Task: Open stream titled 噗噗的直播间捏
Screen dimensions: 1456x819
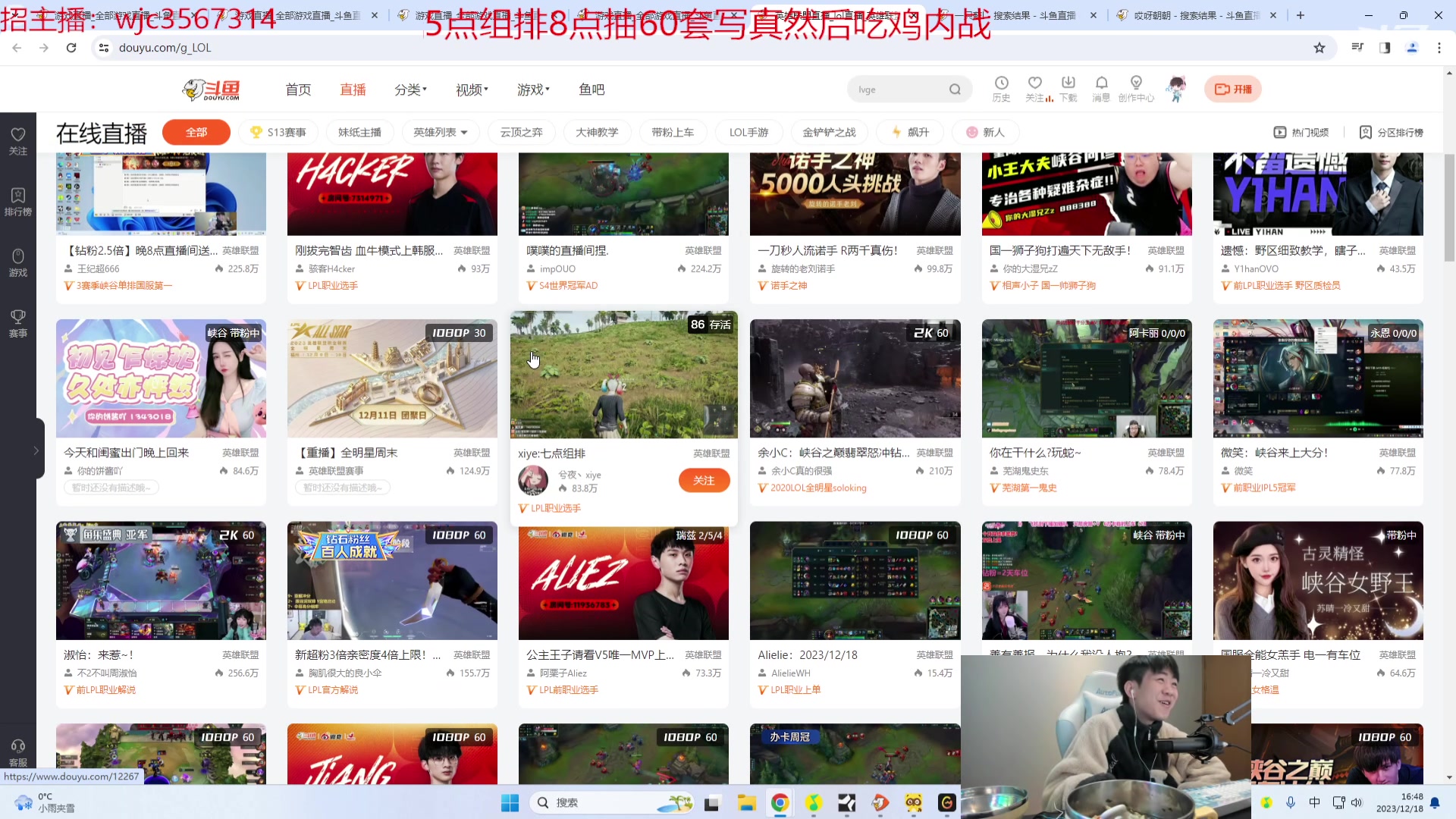Action: click(567, 250)
